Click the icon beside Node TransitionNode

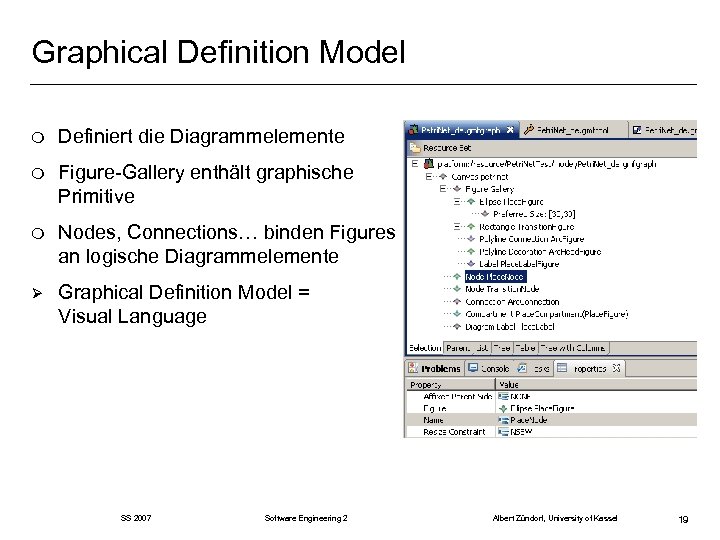click(457, 289)
